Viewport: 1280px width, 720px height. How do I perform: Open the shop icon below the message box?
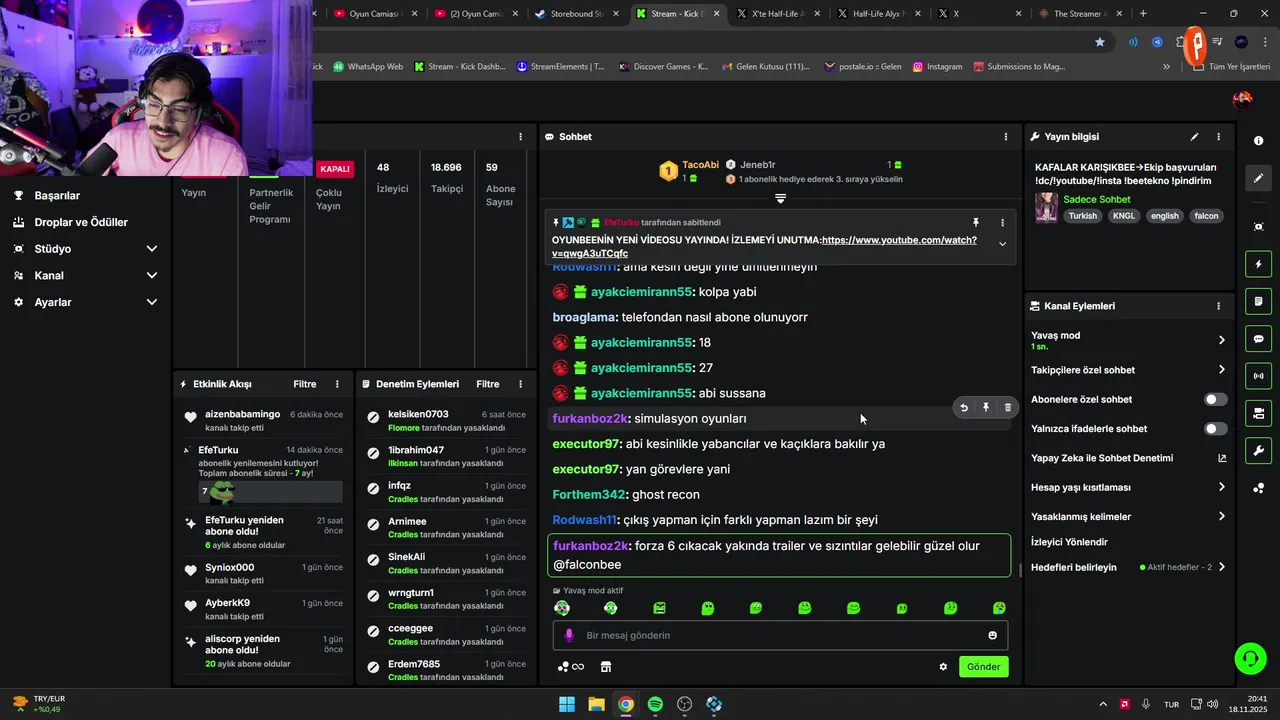click(x=605, y=667)
